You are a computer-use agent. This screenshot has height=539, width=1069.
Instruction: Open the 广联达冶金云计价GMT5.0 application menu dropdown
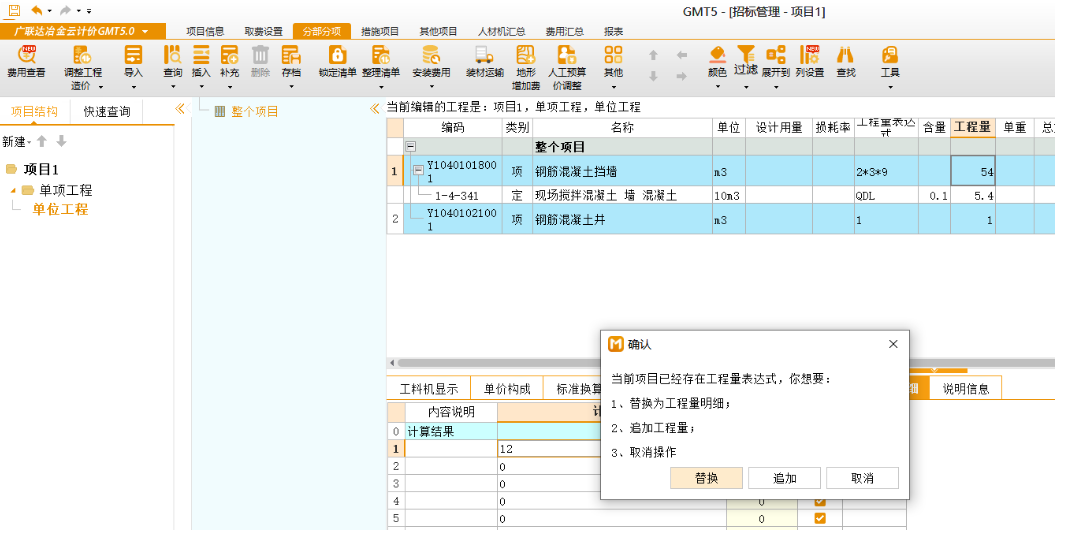(145, 31)
